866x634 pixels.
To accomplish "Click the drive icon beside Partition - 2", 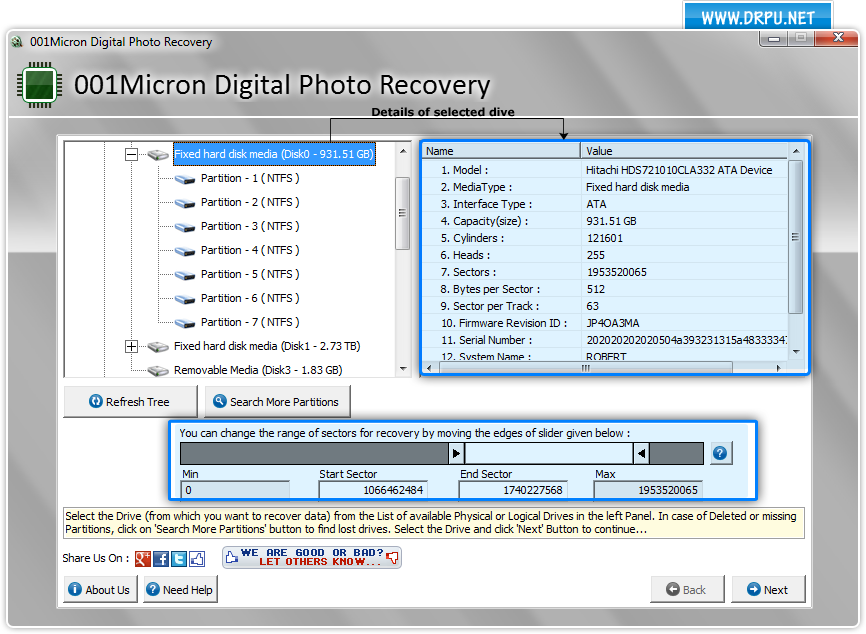I will coord(184,203).
